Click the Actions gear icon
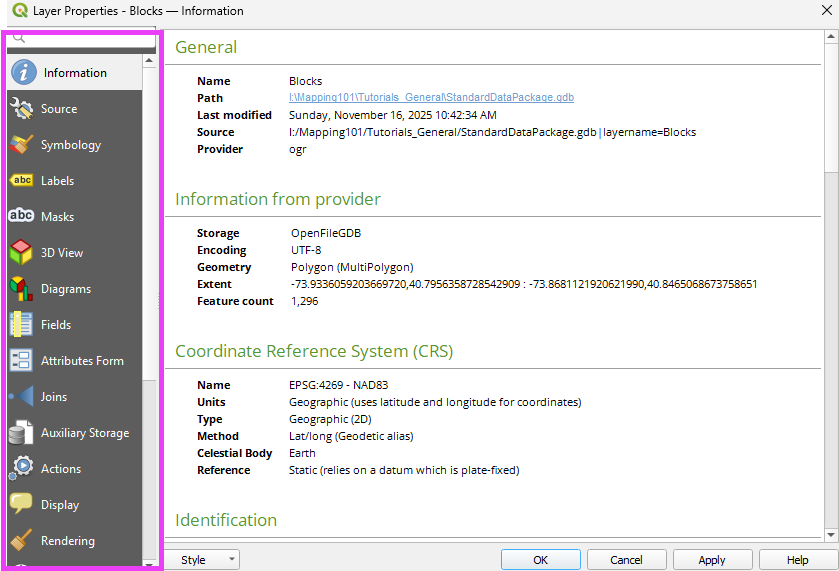The height and width of the screenshot is (571, 839). pos(21,468)
